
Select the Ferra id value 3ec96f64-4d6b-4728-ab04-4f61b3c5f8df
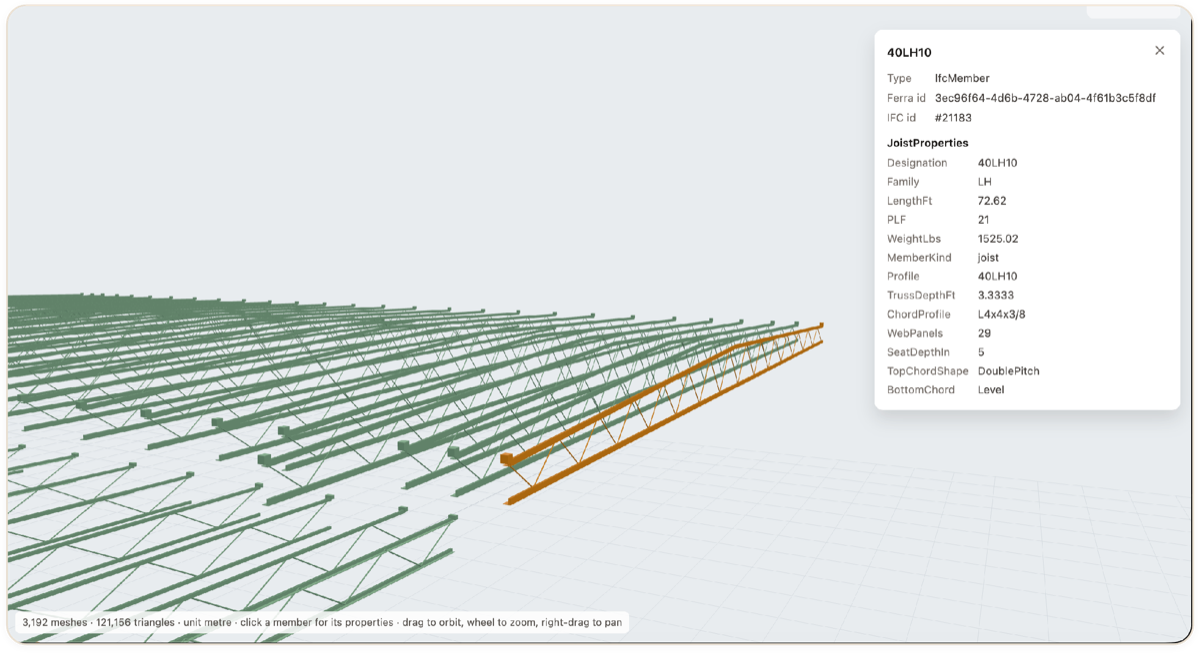(1045, 98)
